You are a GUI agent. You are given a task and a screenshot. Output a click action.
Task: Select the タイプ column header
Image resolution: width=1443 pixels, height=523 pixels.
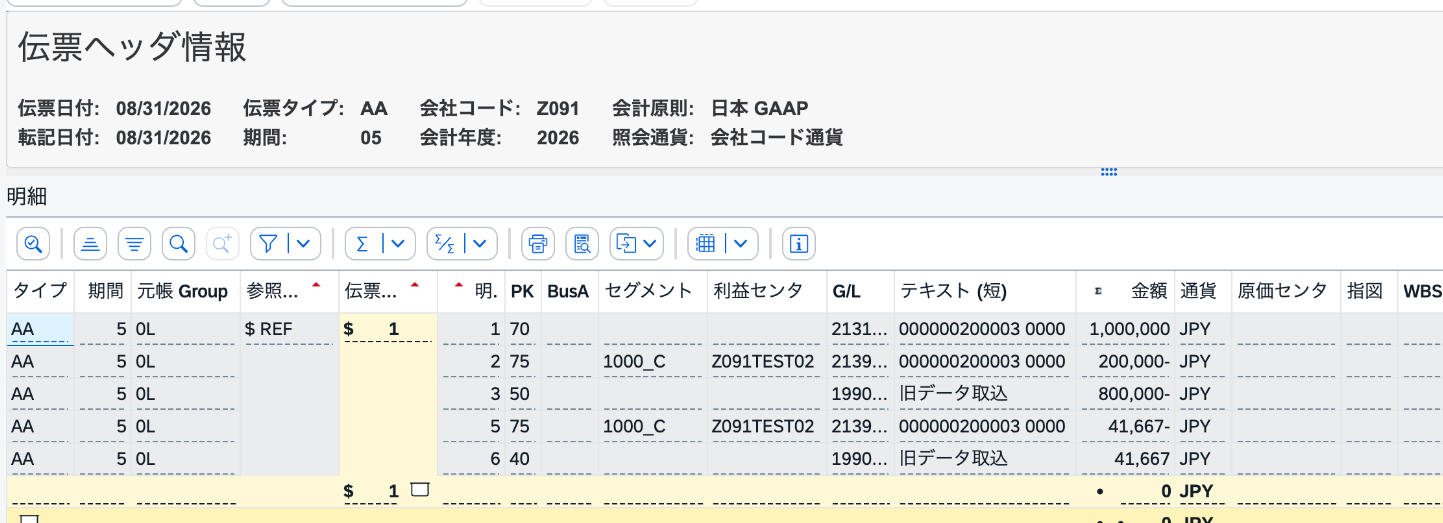pyautogui.click(x=39, y=291)
